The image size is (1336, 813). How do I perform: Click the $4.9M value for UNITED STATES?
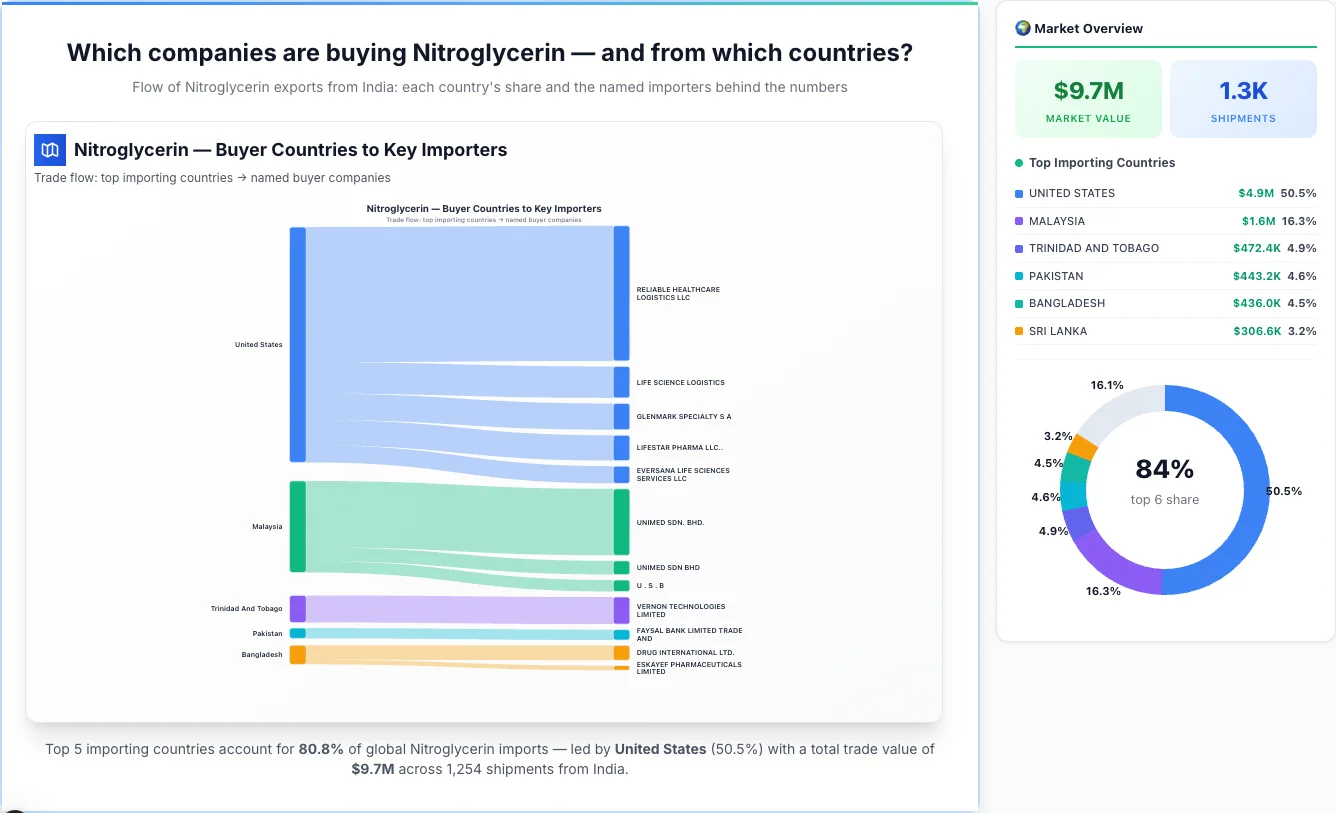[x=1259, y=193]
